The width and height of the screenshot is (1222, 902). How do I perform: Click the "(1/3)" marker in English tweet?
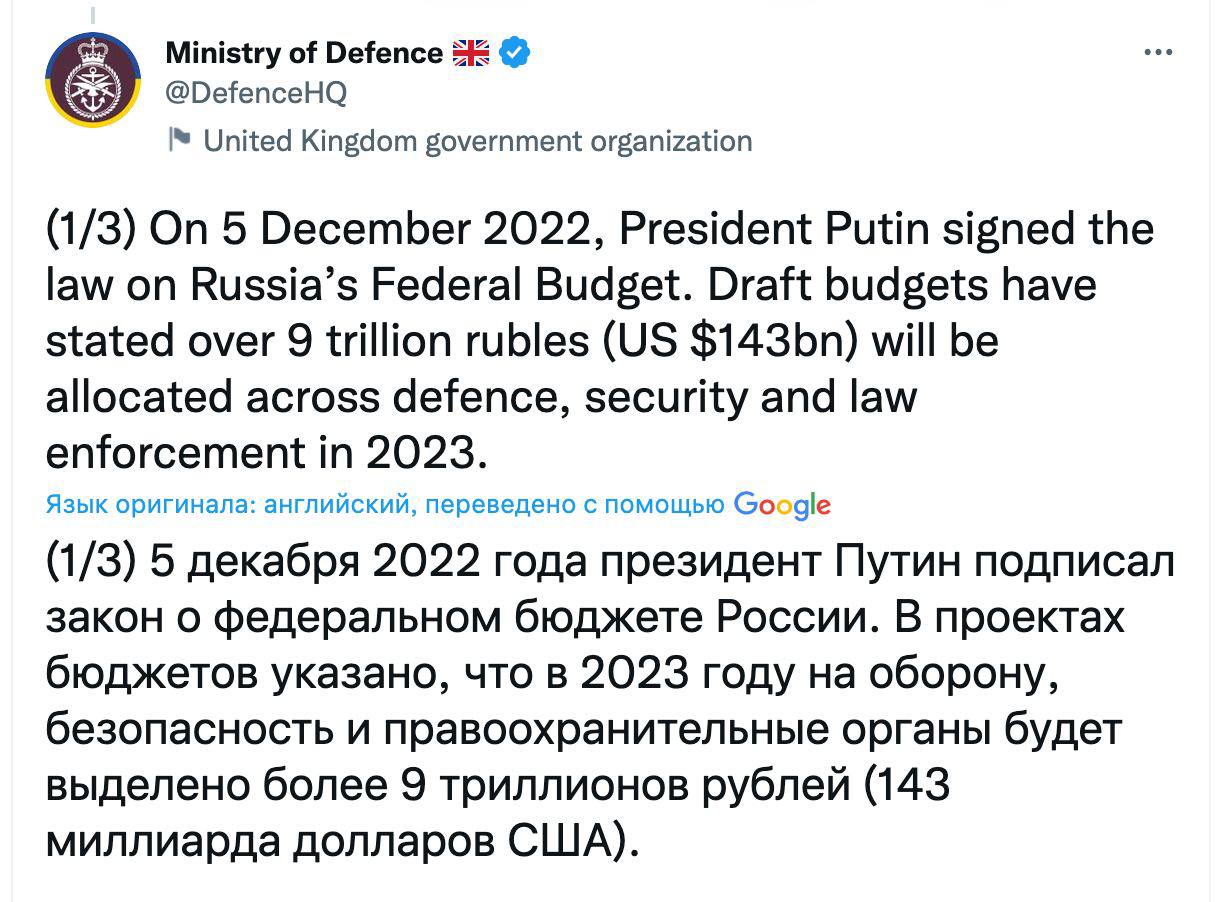point(91,230)
